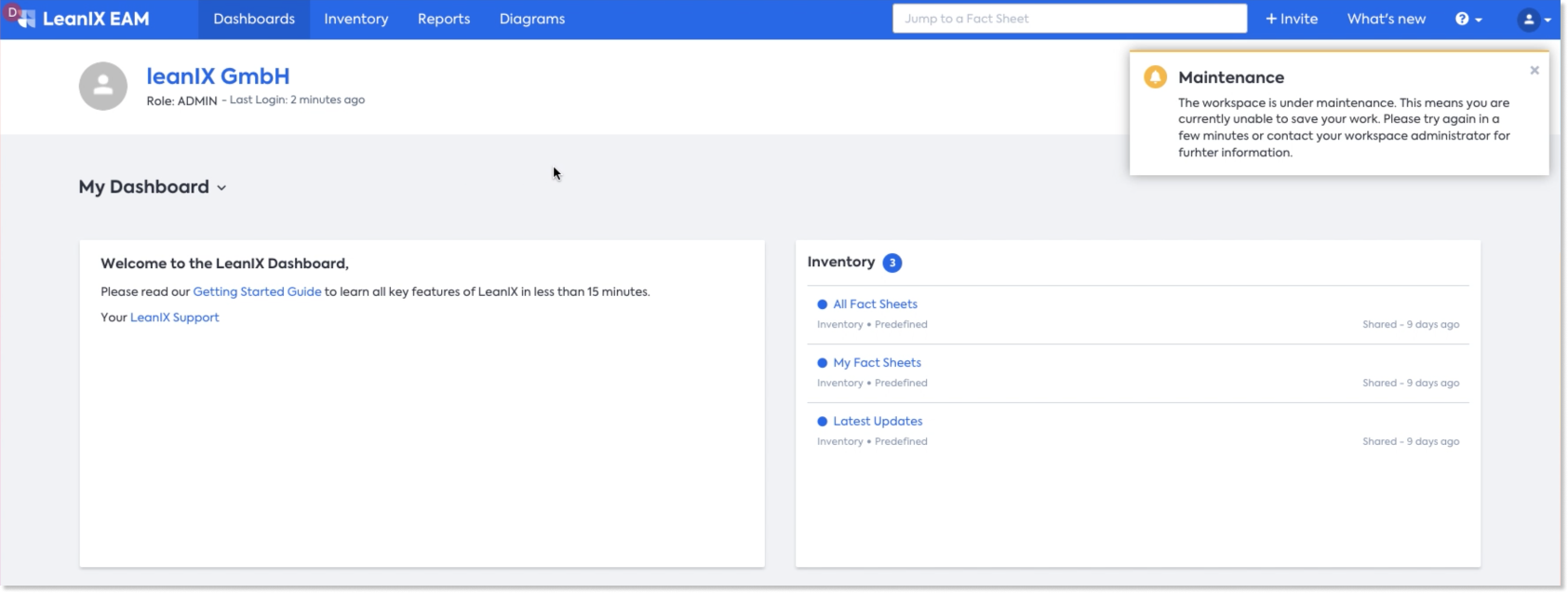Click the leanIX GmbH profile avatar

click(103, 87)
